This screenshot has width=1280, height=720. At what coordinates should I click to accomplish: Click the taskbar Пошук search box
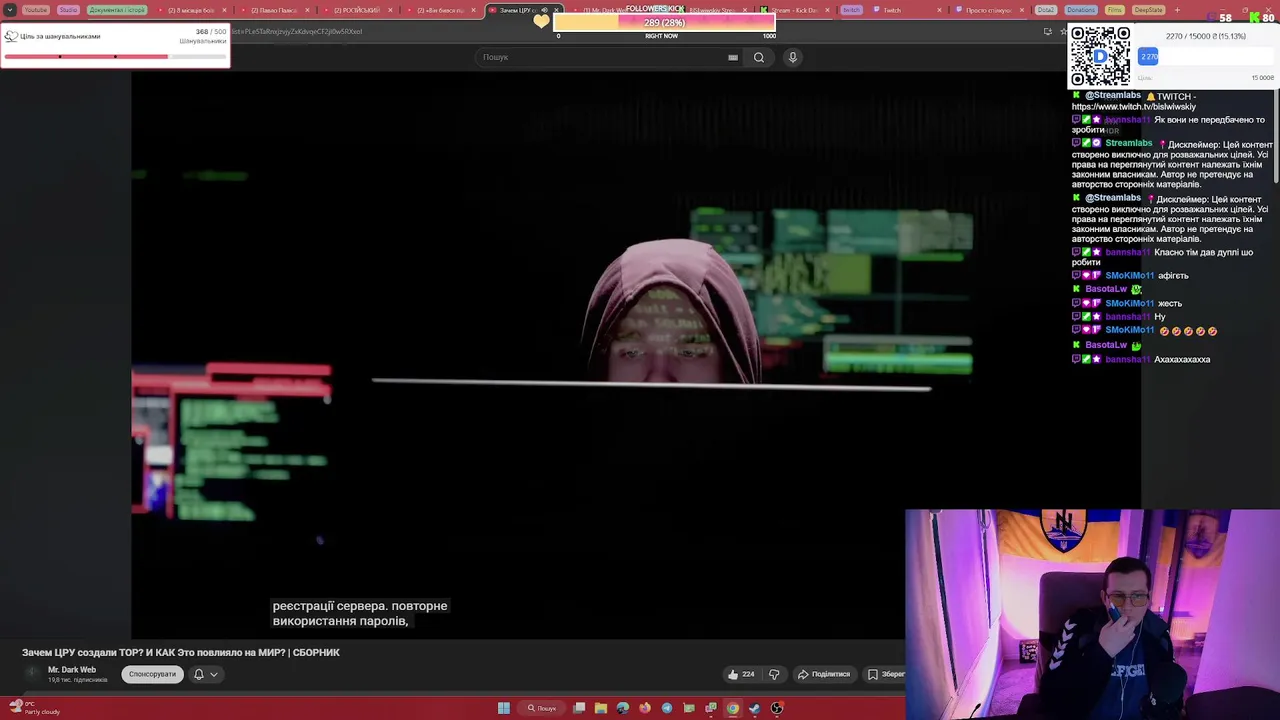542,708
